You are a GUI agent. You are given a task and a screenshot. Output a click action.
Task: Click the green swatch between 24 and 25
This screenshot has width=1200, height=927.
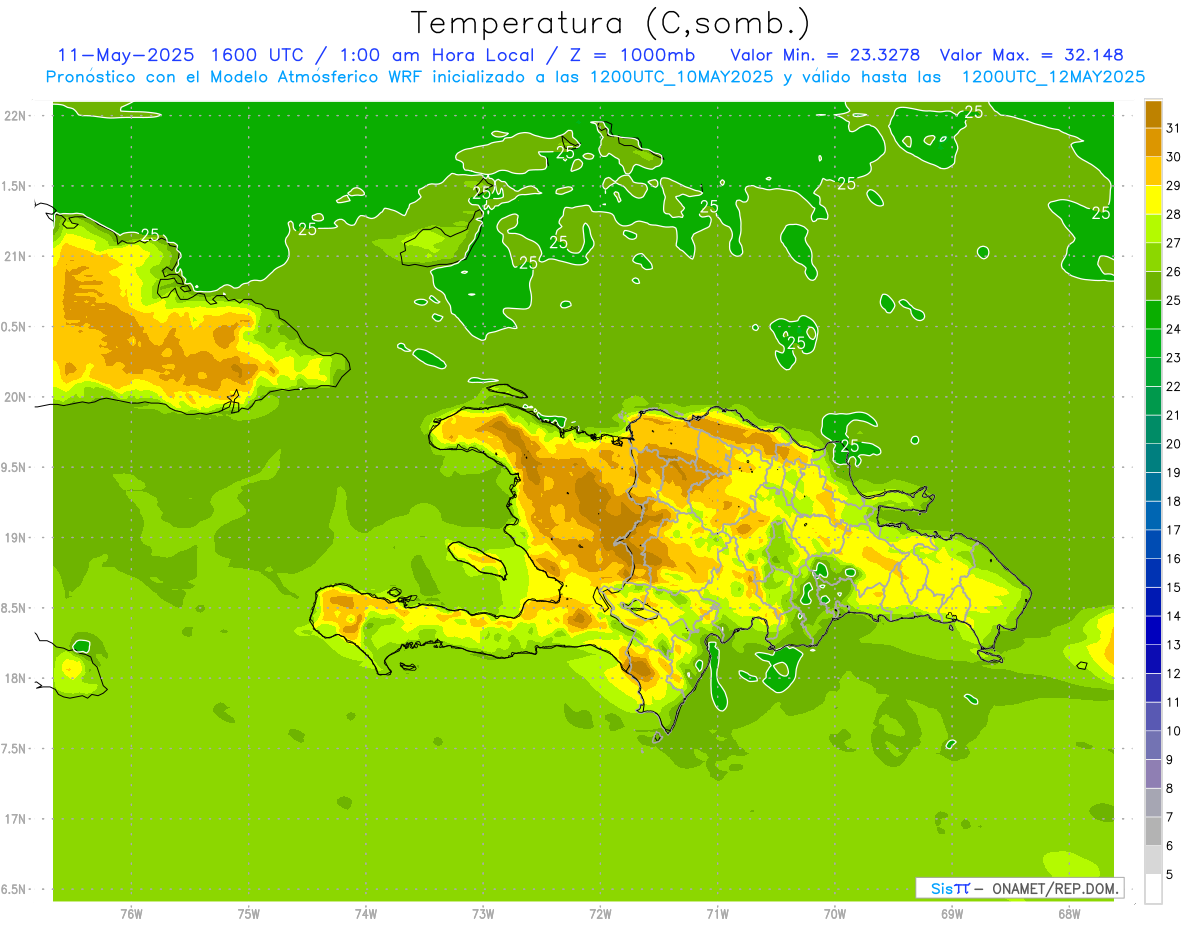tap(1153, 314)
